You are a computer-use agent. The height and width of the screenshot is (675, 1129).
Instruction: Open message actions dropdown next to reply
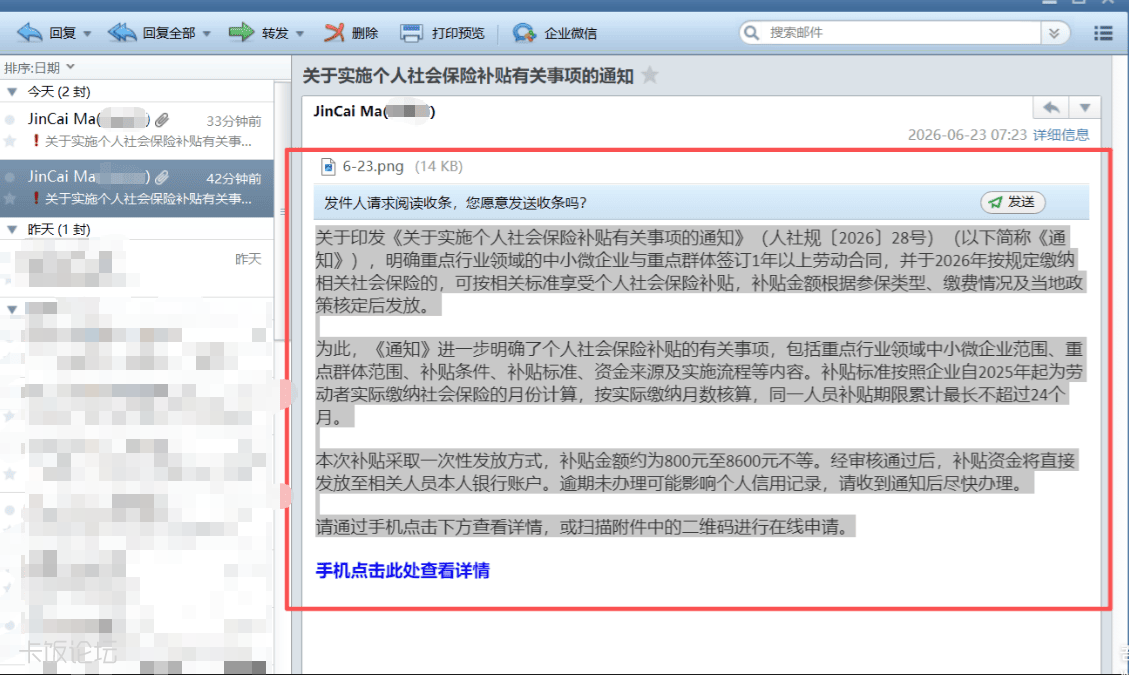1084,108
